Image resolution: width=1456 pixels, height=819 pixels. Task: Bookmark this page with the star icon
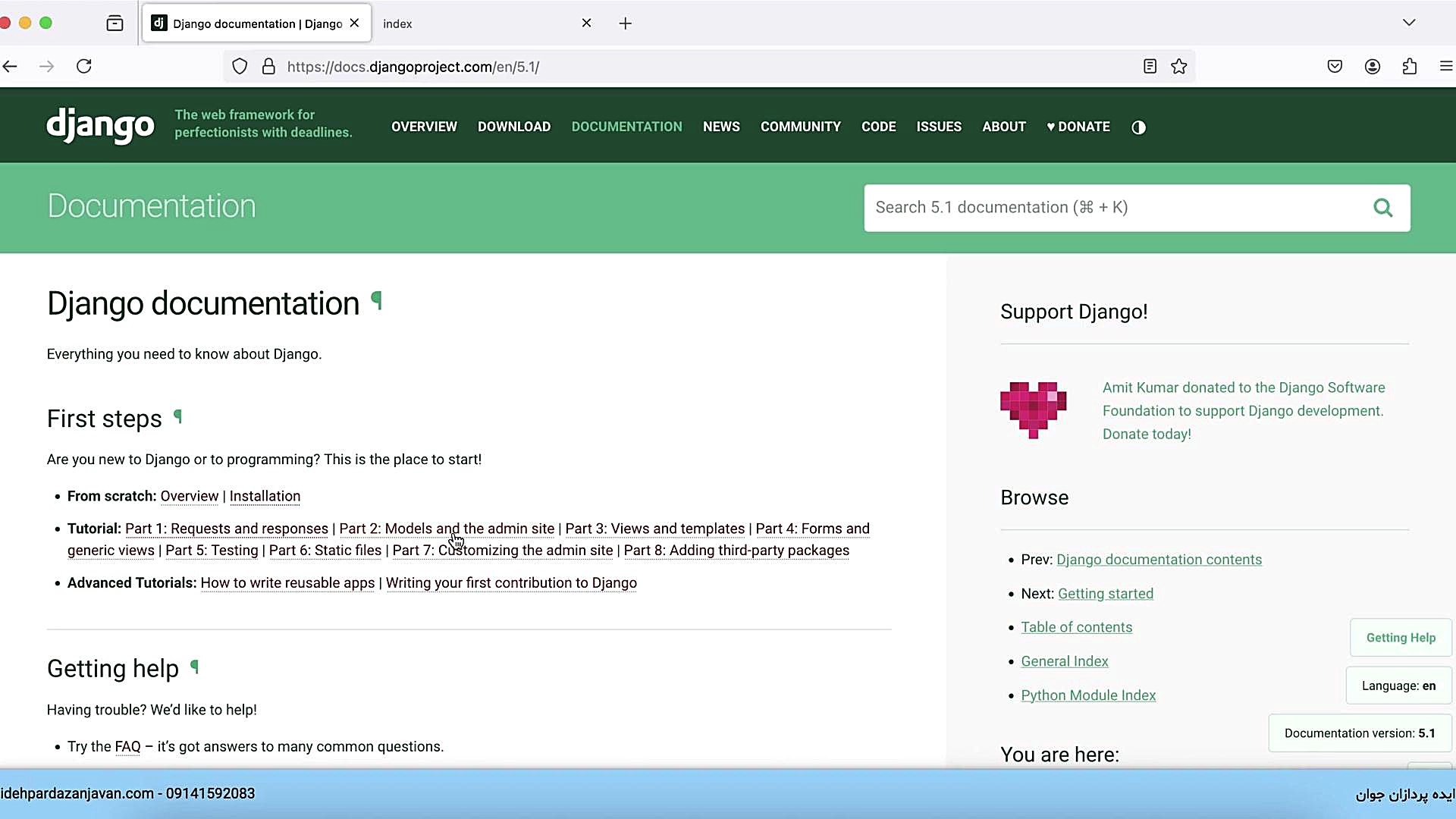[1179, 67]
